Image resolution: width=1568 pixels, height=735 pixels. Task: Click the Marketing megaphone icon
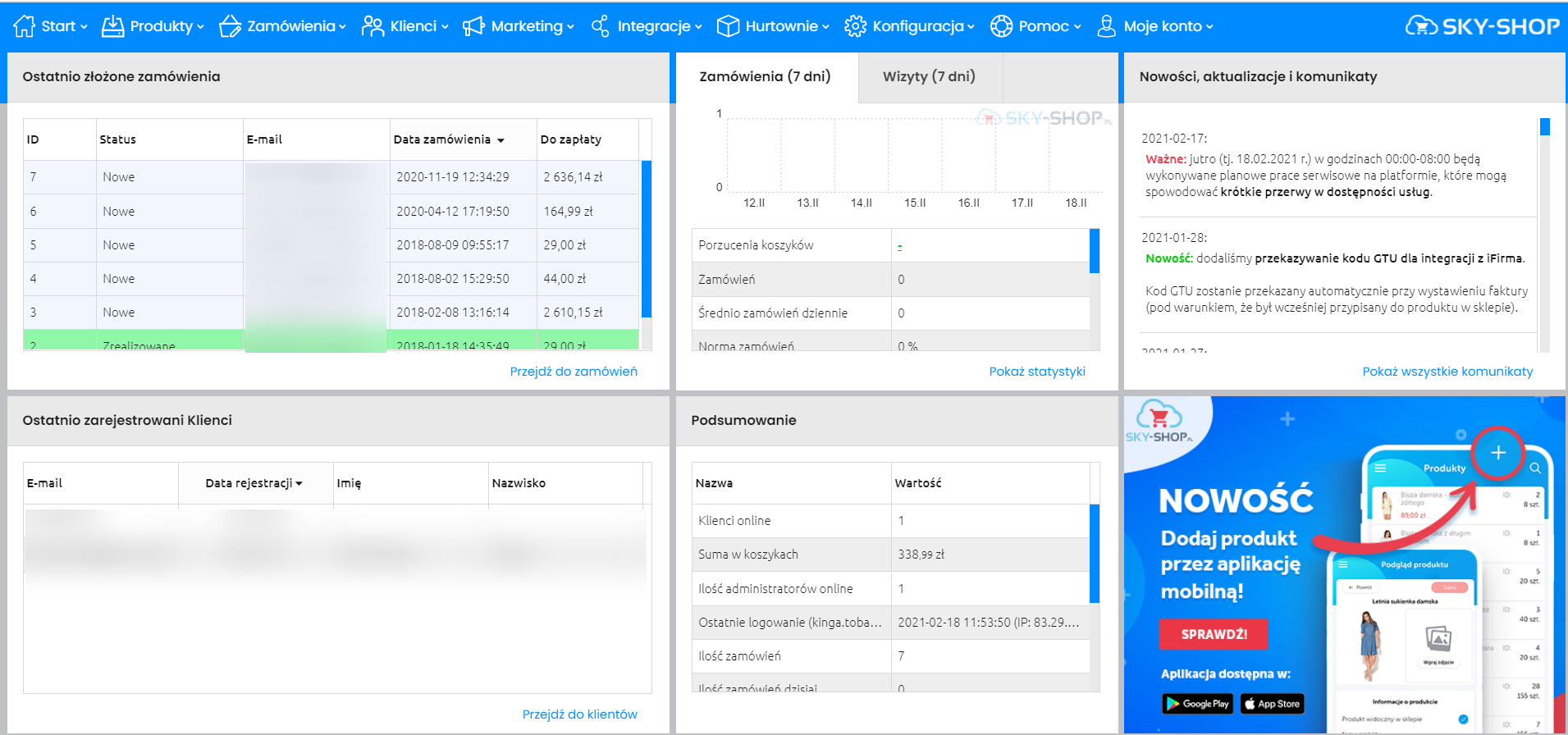[x=473, y=26]
